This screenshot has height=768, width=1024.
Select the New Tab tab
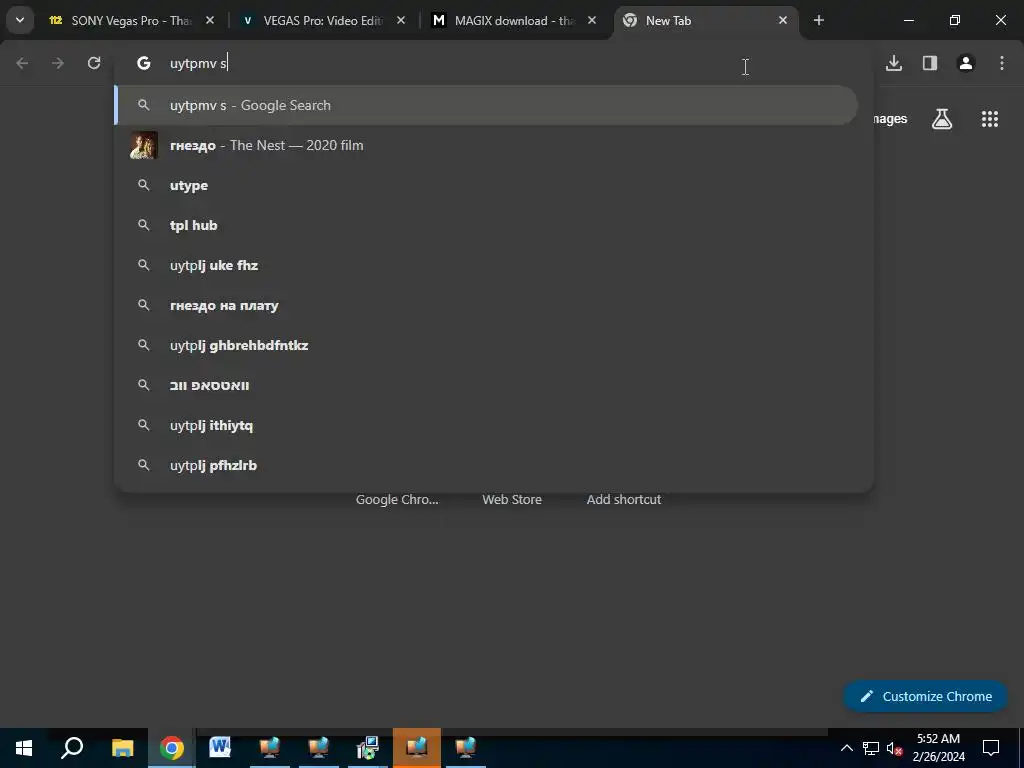(705, 21)
